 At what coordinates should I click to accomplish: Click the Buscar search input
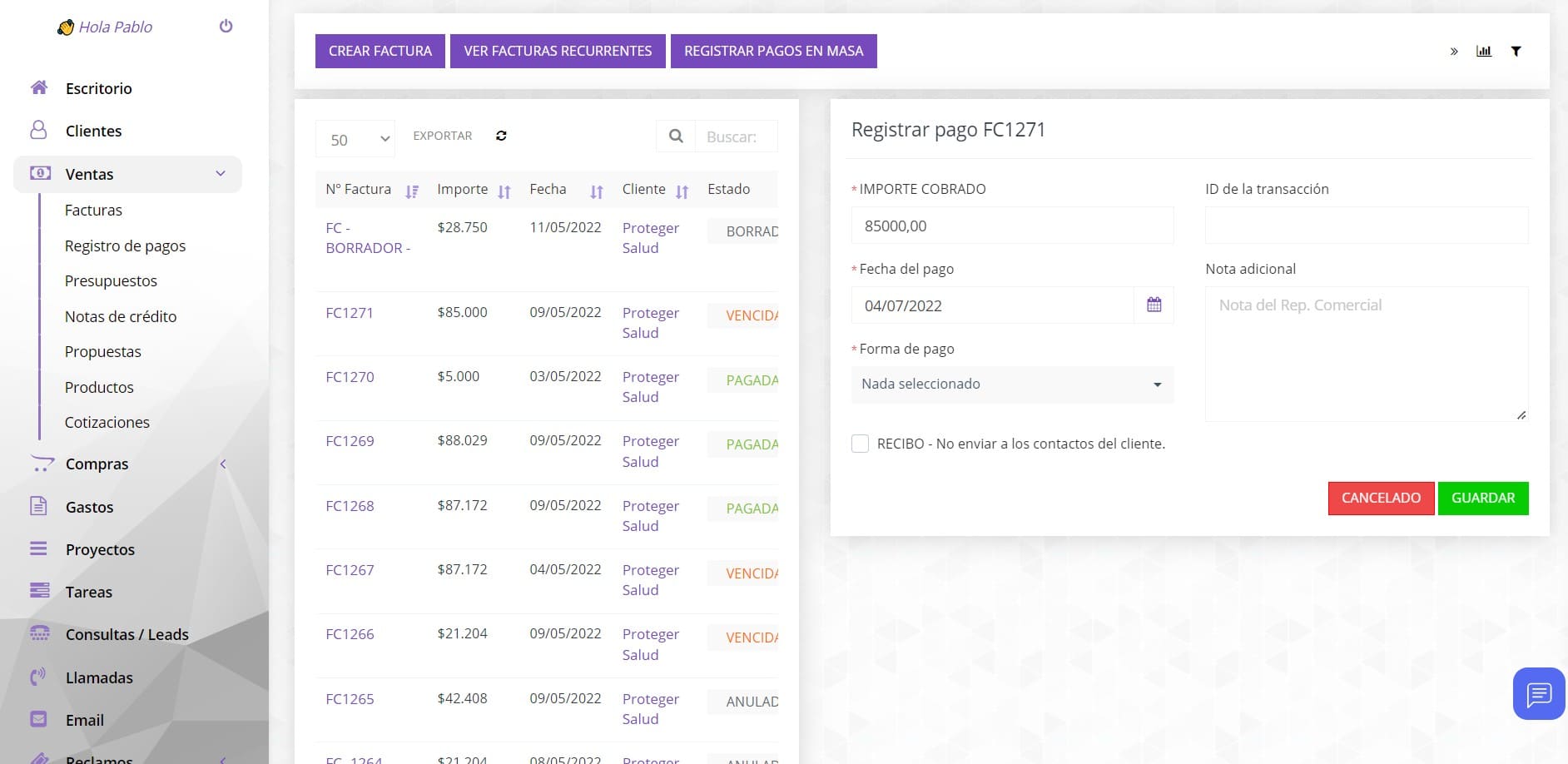[x=737, y=136]
